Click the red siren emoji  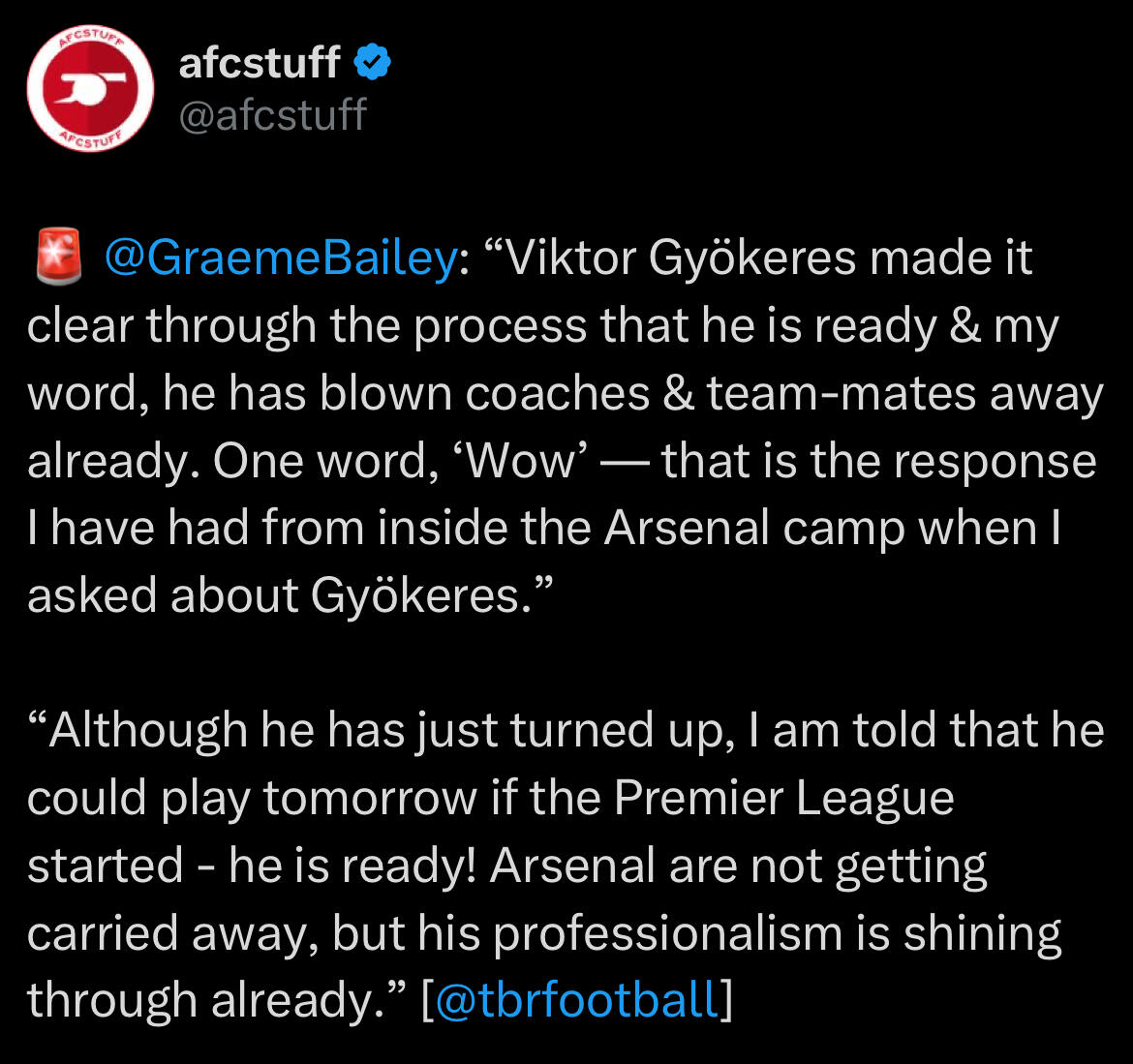coord(58,257)
